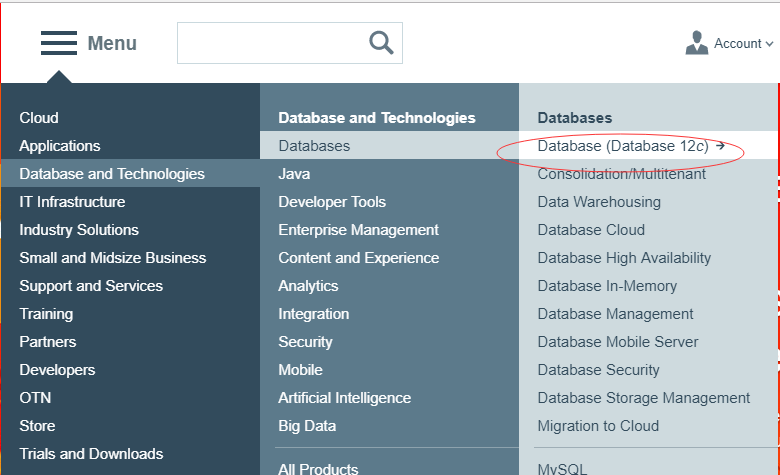Open Trials and Downloads category

coord(91,454)
